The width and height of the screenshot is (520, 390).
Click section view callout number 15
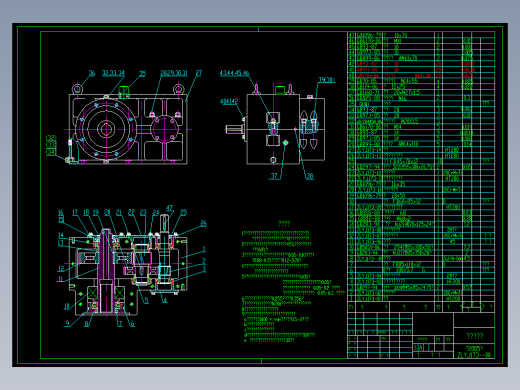point(61,220)
